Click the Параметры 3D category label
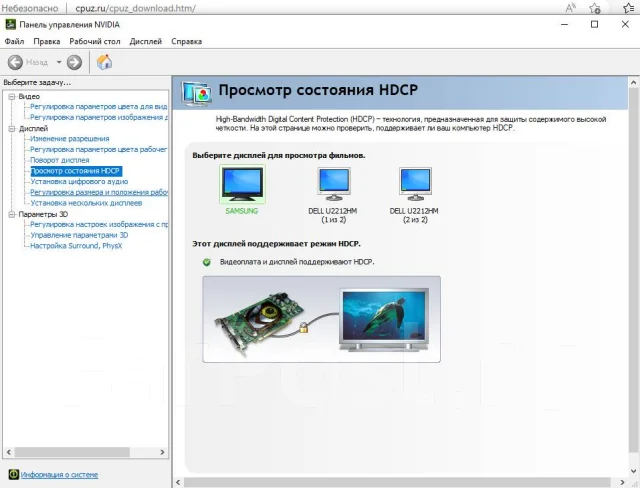The image size is (640, 488). click(x=43, y=214)
